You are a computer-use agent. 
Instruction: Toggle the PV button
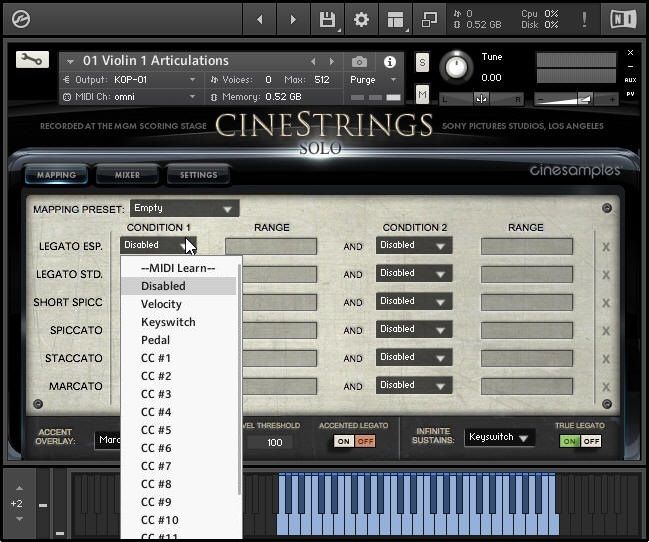pos(630,94)
